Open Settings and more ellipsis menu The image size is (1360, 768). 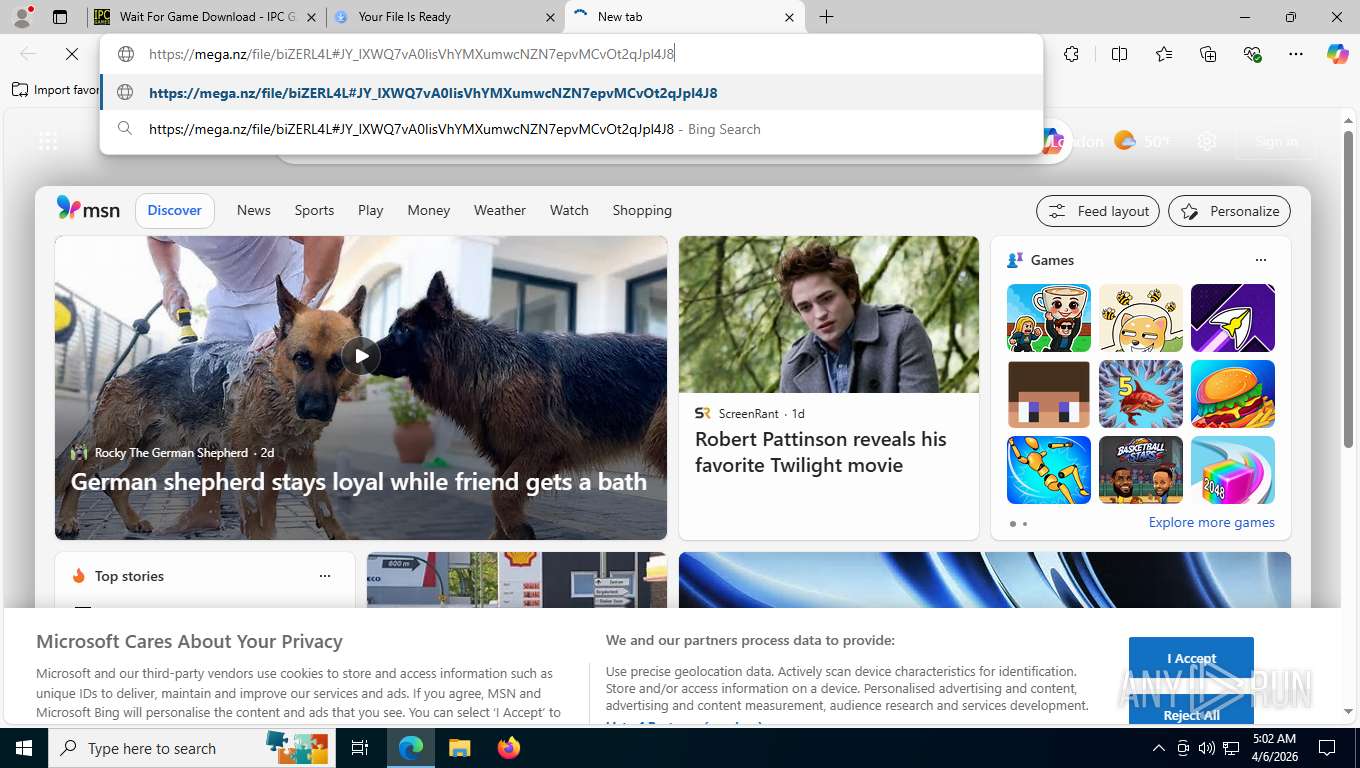1296,54
